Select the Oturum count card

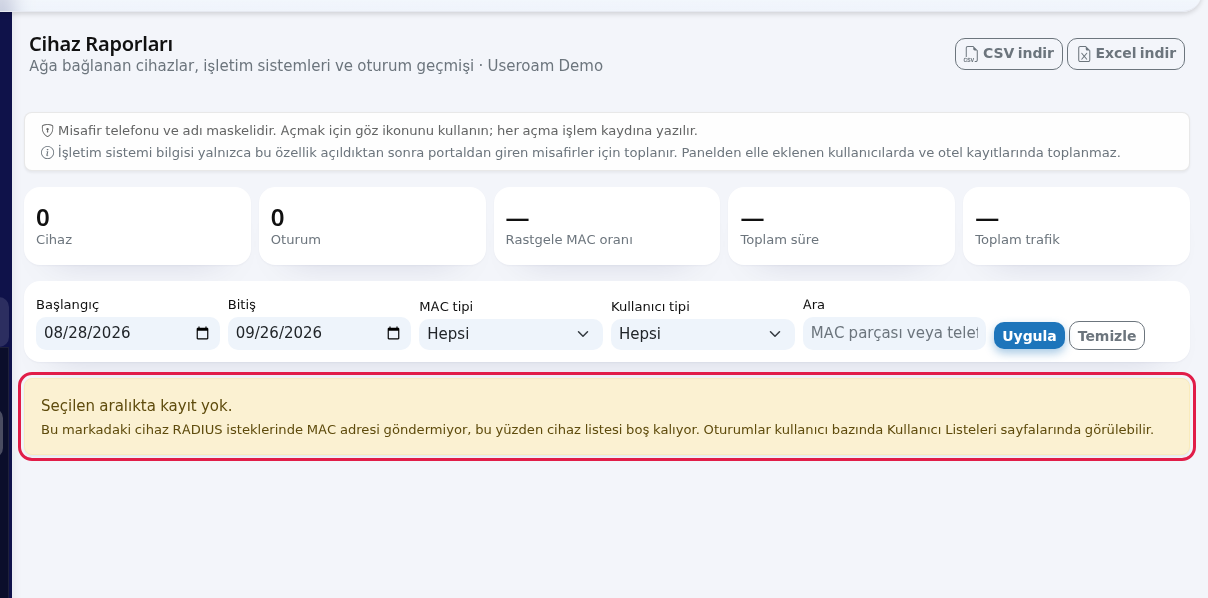pos(372,226)
